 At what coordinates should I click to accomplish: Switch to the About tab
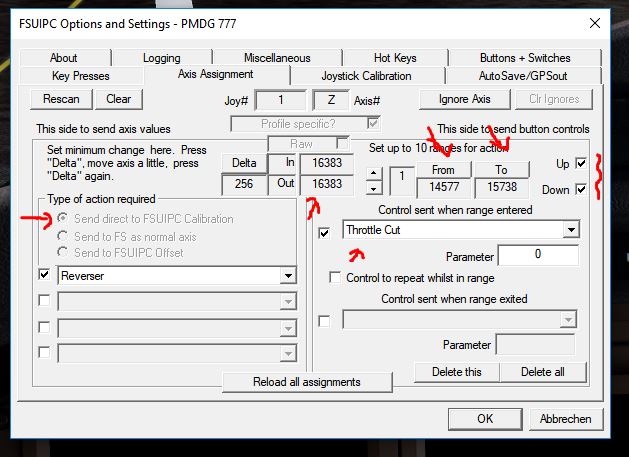(64, 58)
